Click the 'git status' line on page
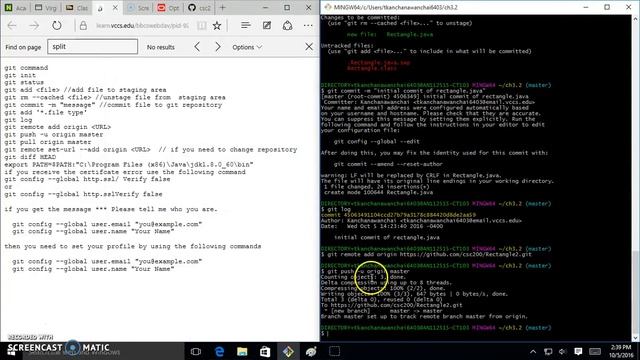Screen dimensions: 640x360 point(24,82)
